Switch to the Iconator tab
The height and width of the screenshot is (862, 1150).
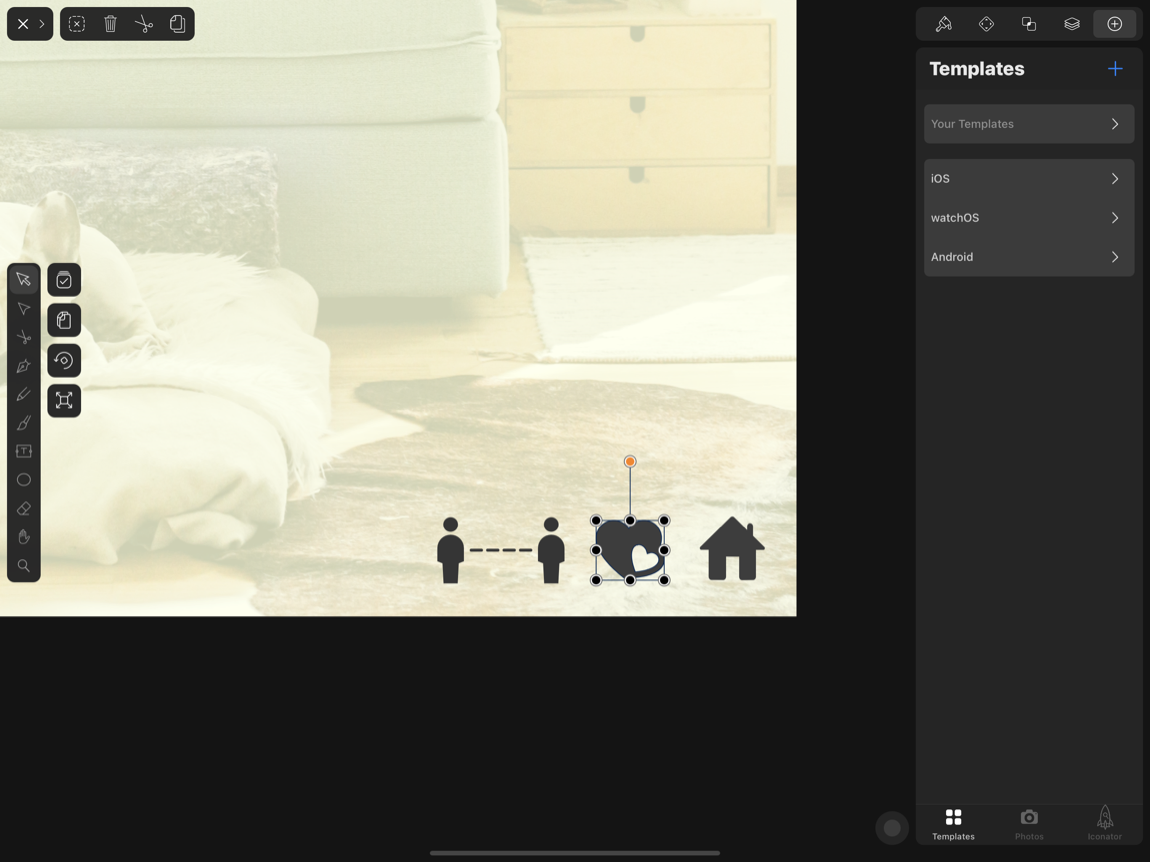tap(1104, 824)
